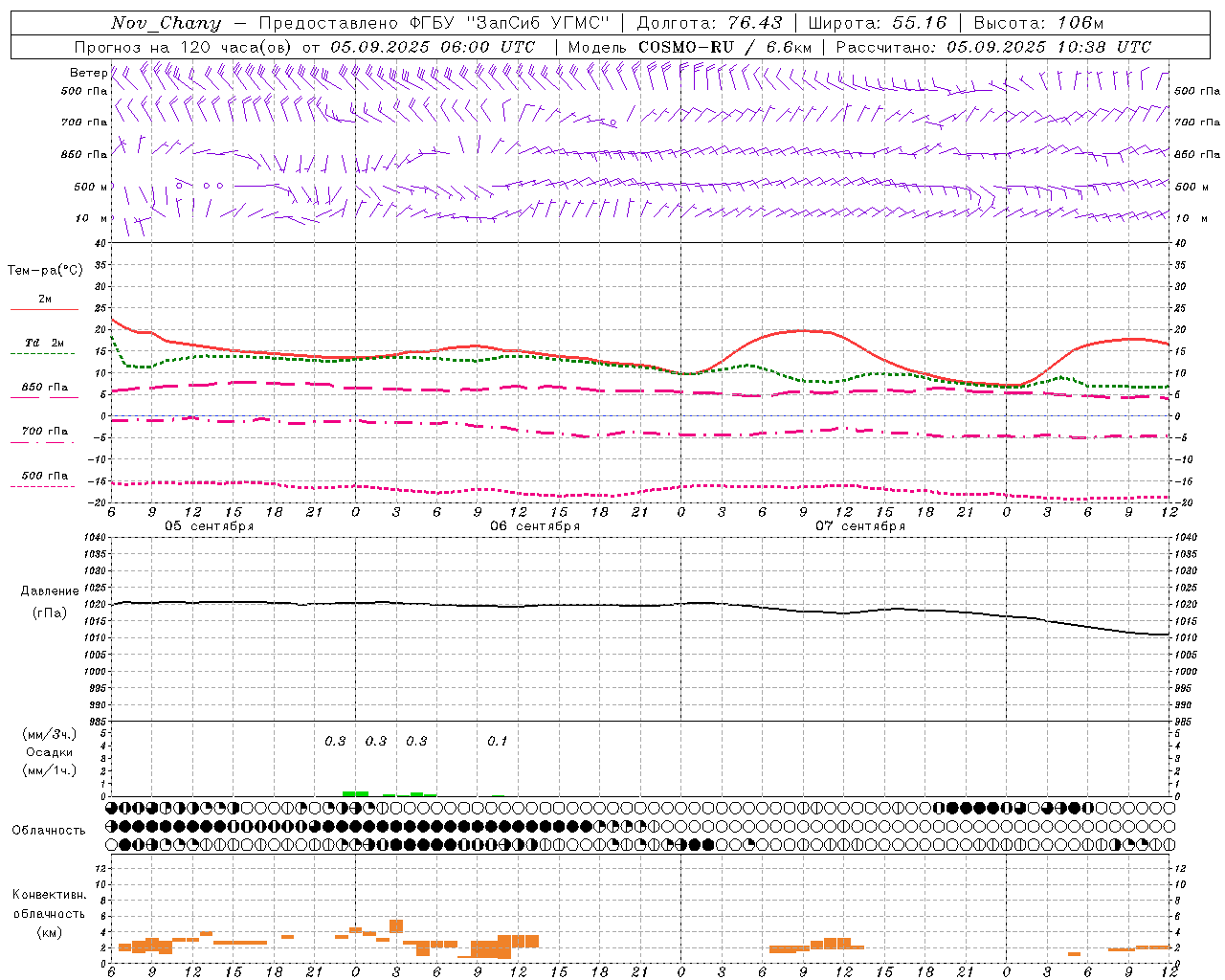Select the provider text "ЗапСиб УГМС"
Viewport: 1225px width, 980px height.
click(538, 23)
